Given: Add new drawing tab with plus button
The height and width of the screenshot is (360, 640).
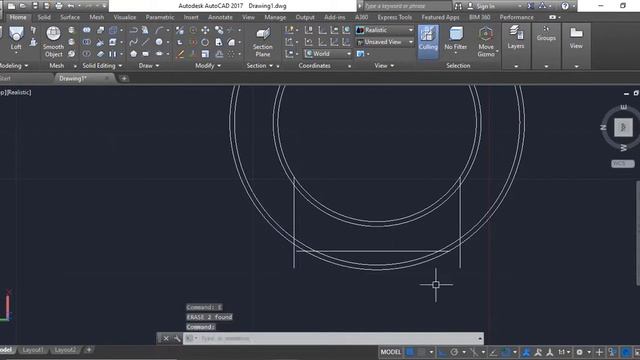Looking at the screenshot, I should [x=124, y=78].
